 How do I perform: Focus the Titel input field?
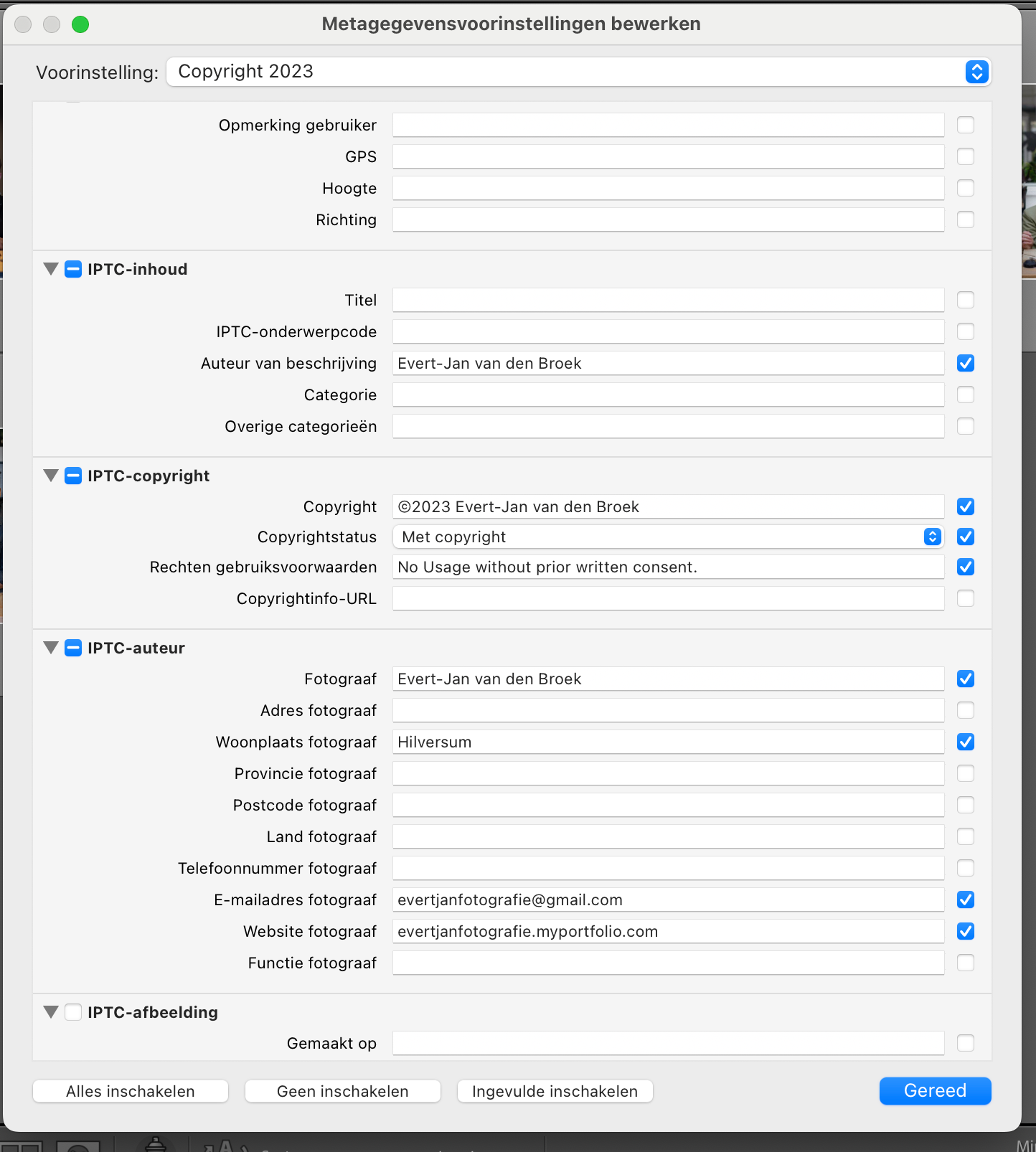point(668,300)
